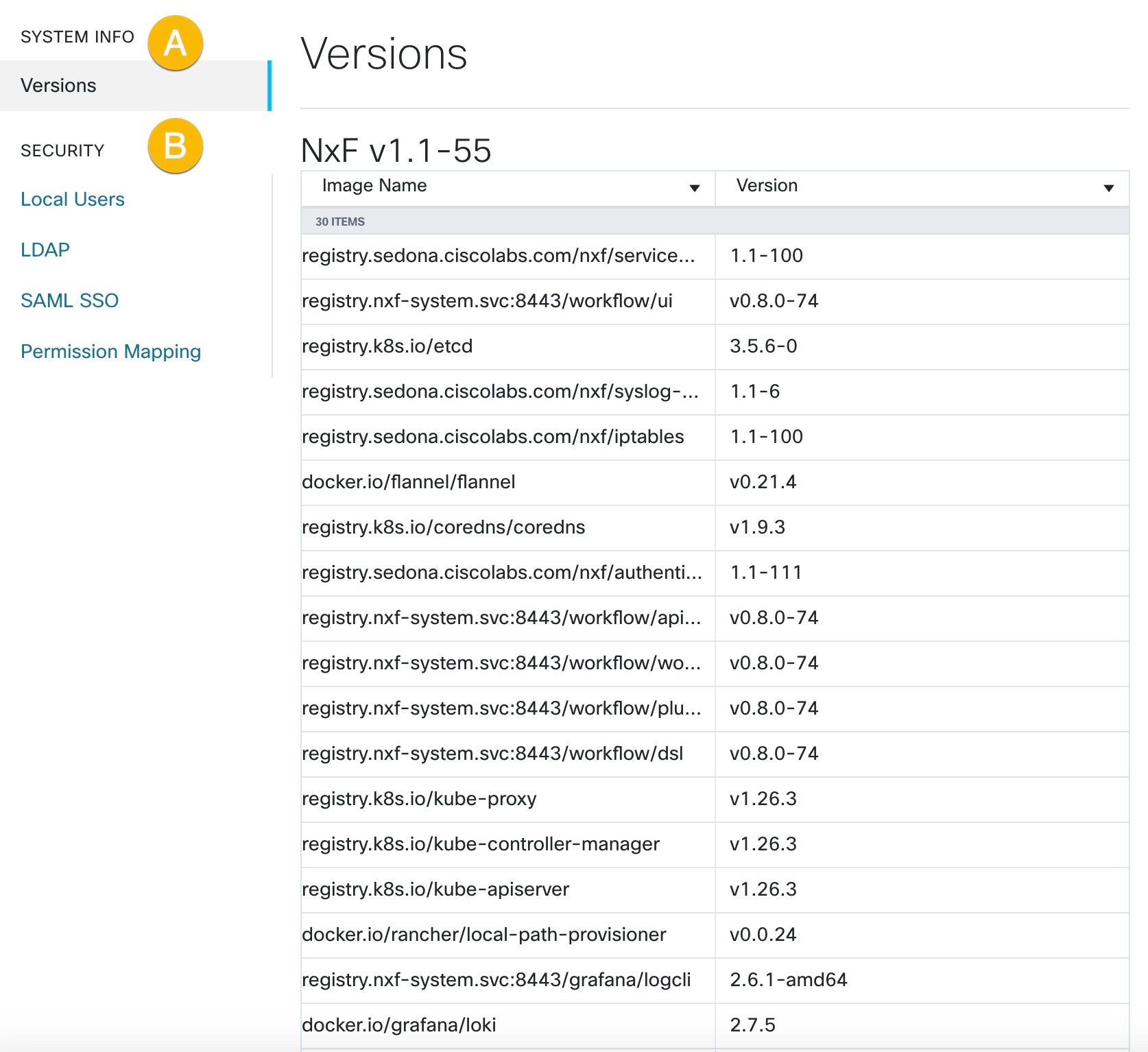This screenshot has height=1052, width=1148.
Task: Open SAML SSO settings
Action: 70,300
